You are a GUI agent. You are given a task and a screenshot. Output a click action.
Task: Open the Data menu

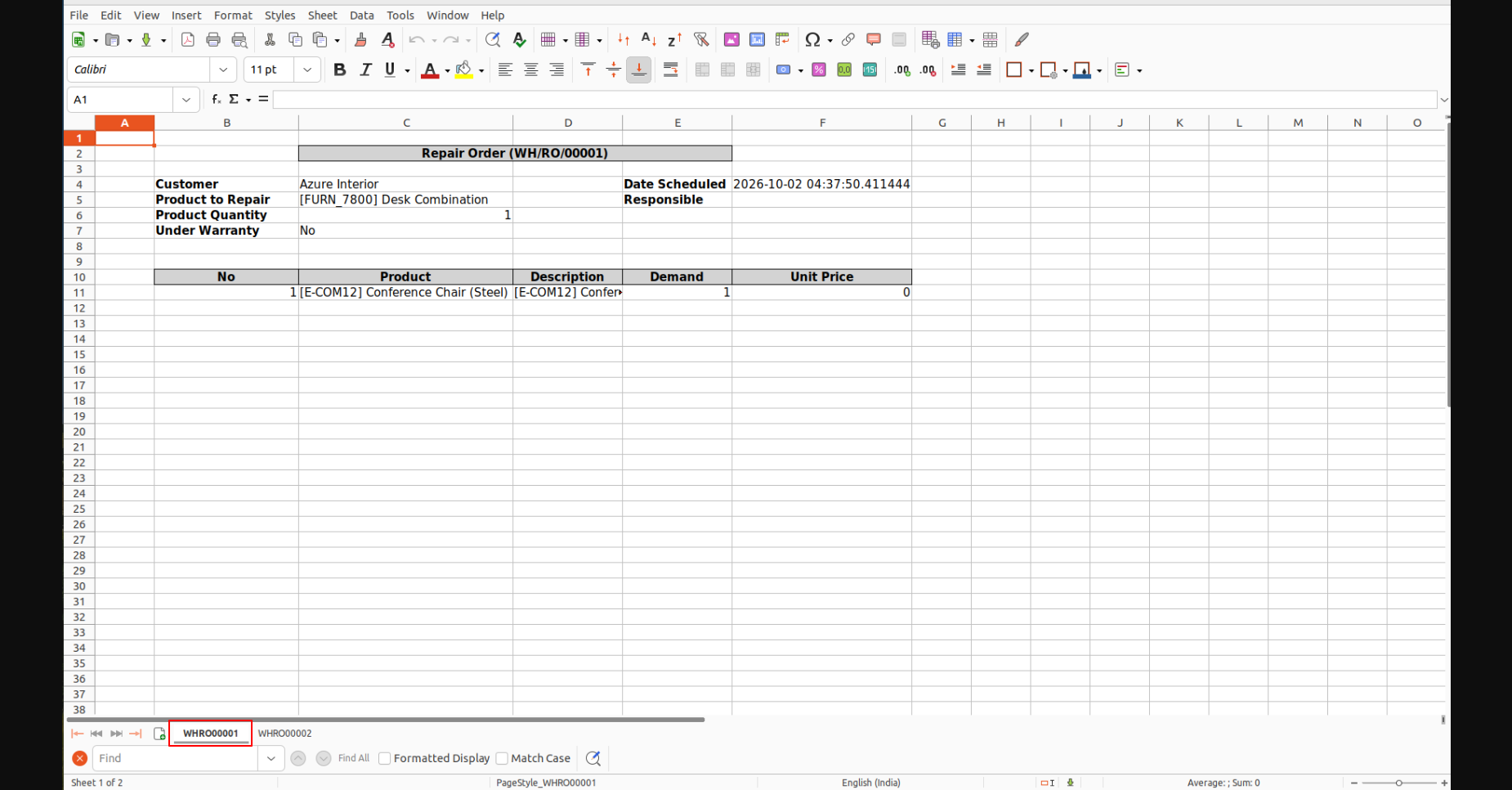click(361, 15)
